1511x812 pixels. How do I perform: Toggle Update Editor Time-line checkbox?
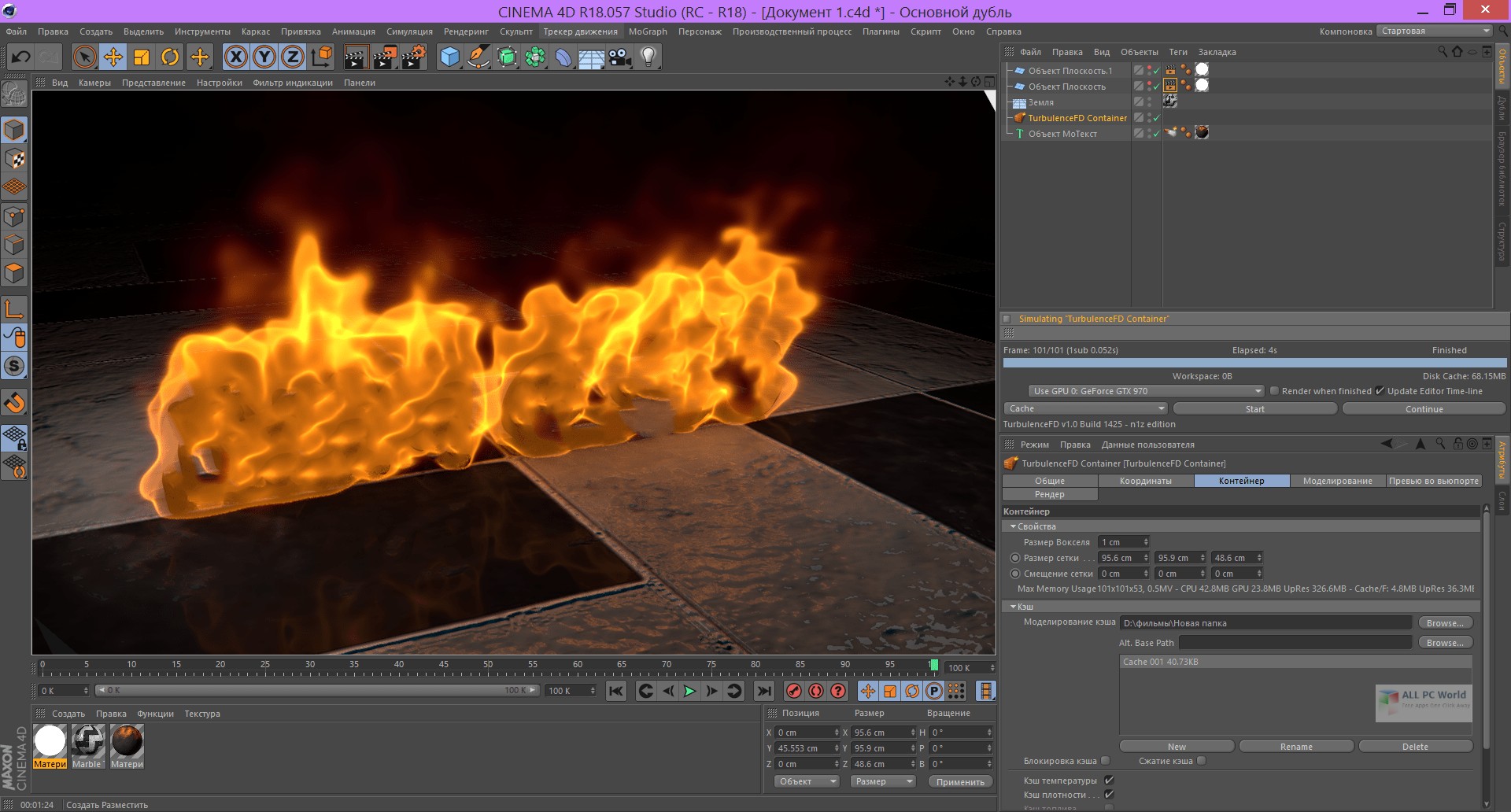[x=1380, y=391]
